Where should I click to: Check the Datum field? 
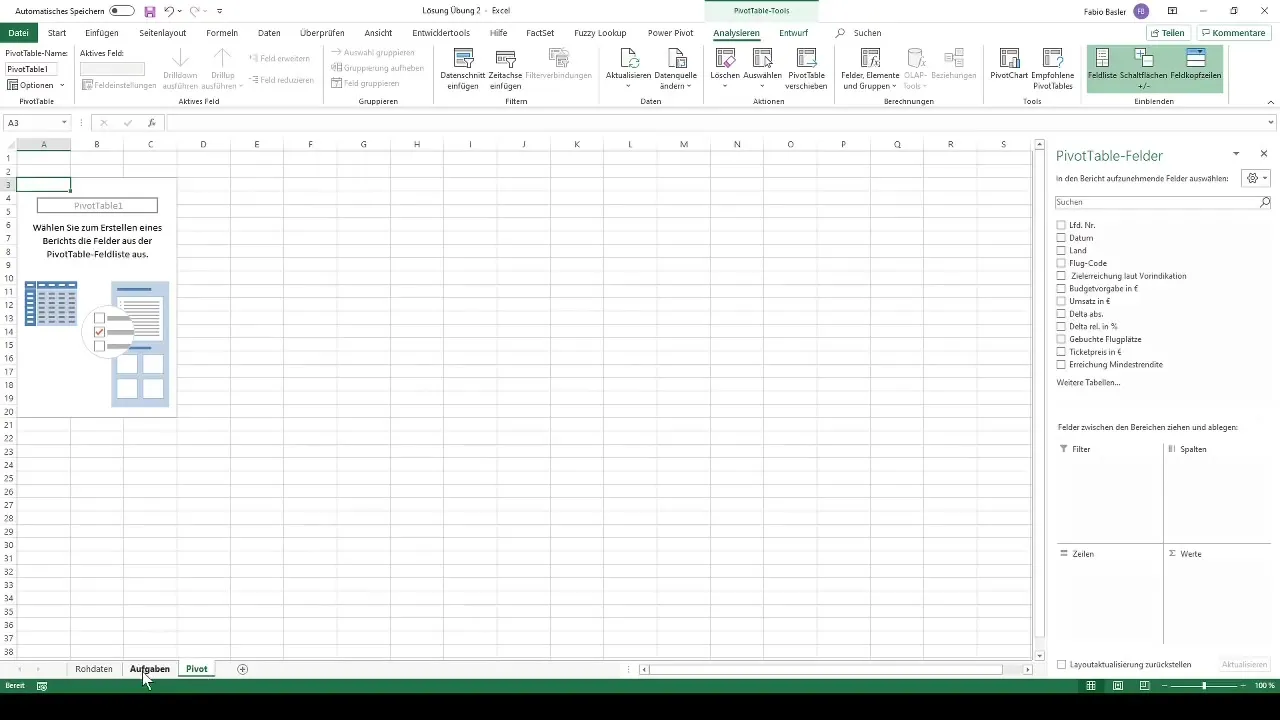[x=1061, y=238]
